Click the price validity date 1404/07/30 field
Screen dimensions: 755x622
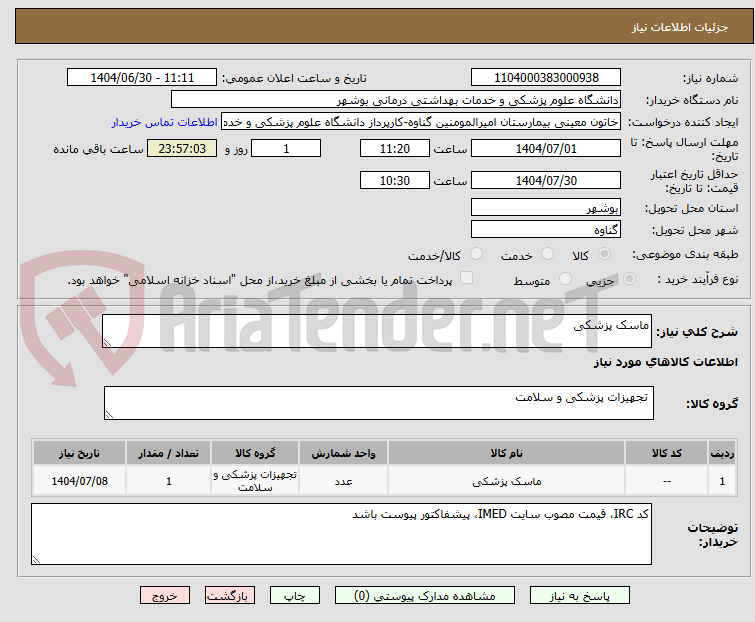pyautogui.click(x=546, y=181)
